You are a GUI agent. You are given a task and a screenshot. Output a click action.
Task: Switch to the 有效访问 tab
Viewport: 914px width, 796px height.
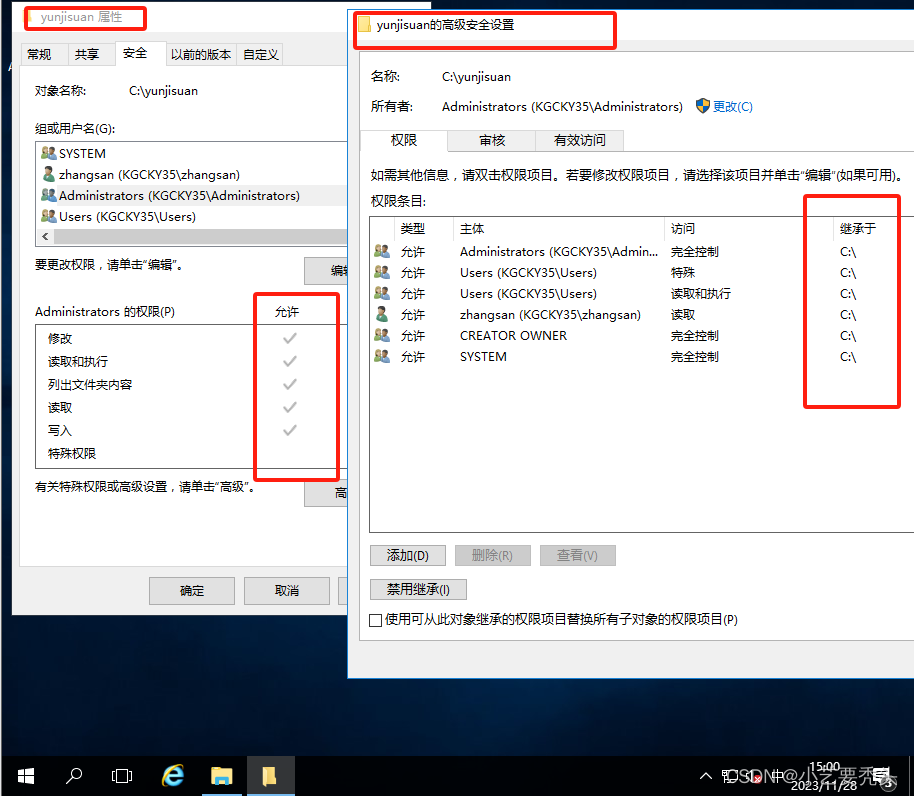580,140
